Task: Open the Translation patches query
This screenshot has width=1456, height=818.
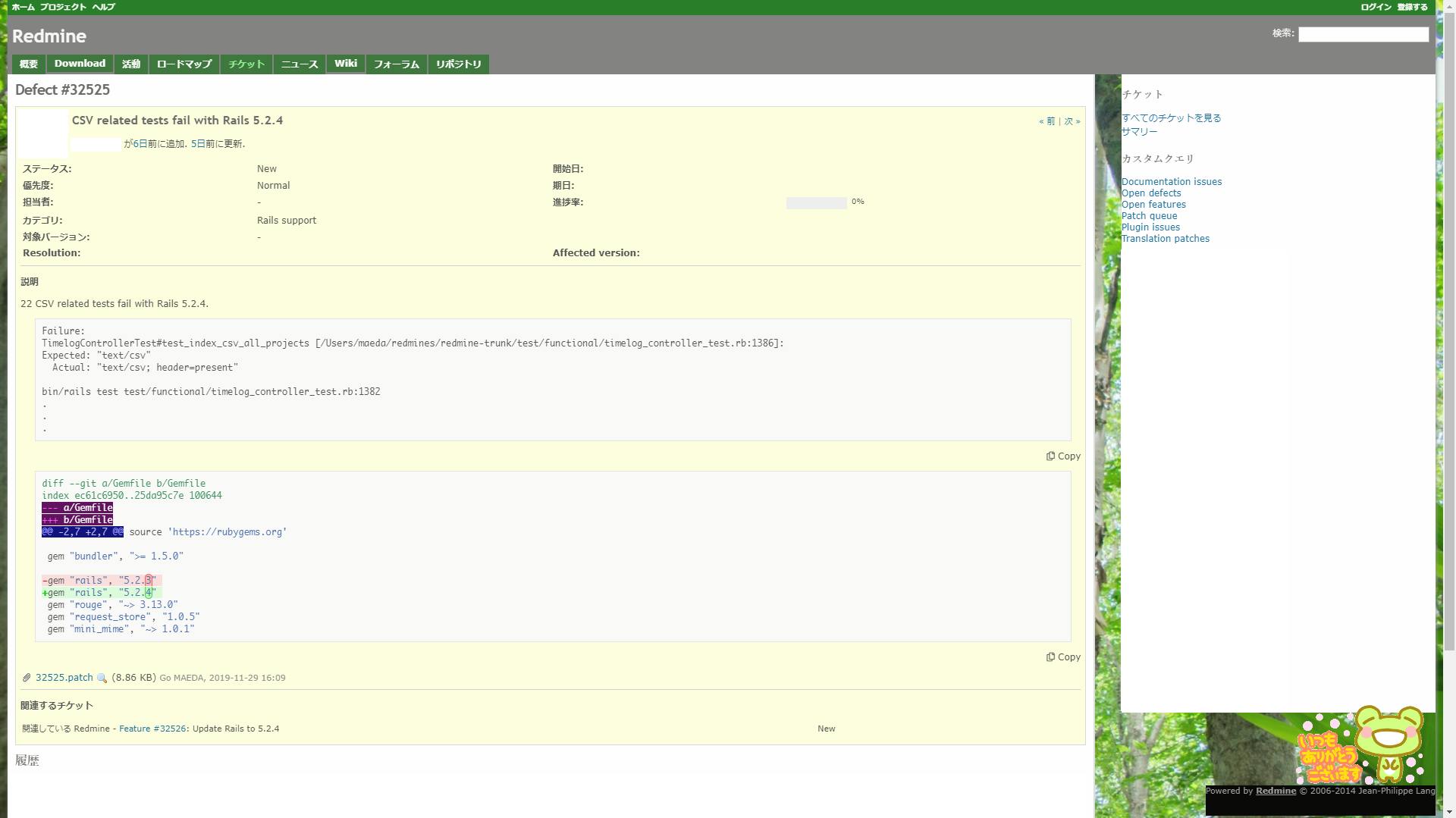Action: 1166,238
